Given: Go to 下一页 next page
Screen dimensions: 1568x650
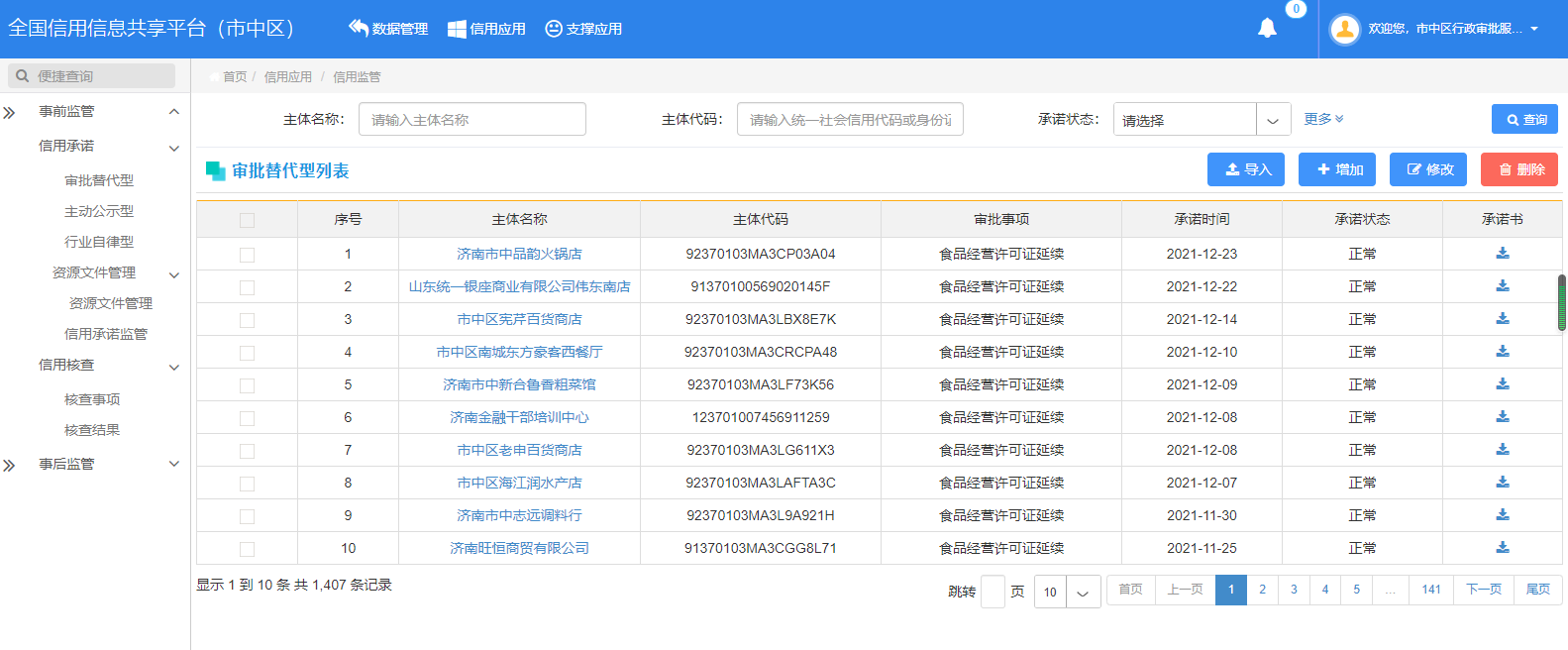Looking at the screenshot, I should tap(1484, 590).
